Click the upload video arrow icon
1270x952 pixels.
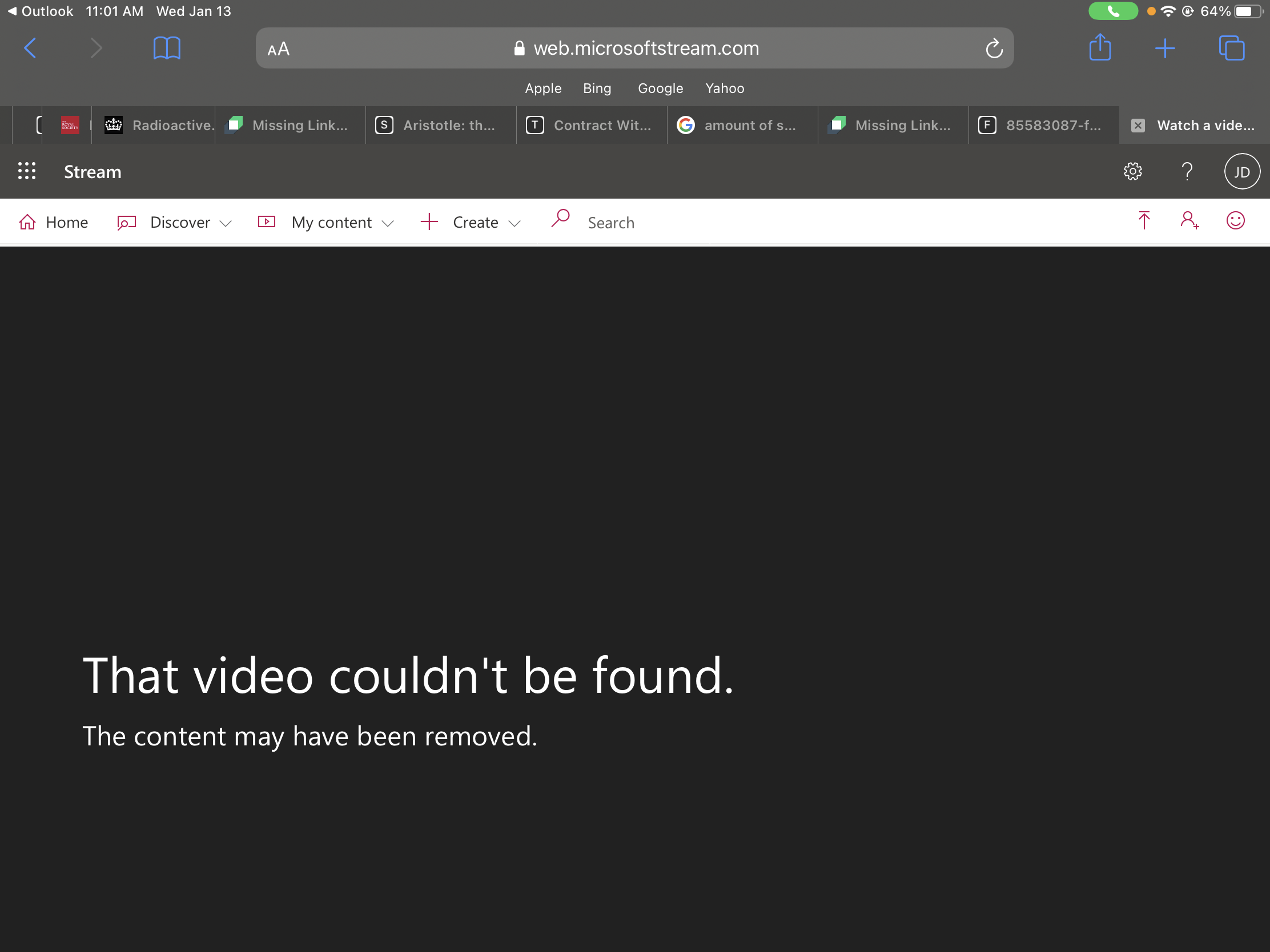[1143, 220]
